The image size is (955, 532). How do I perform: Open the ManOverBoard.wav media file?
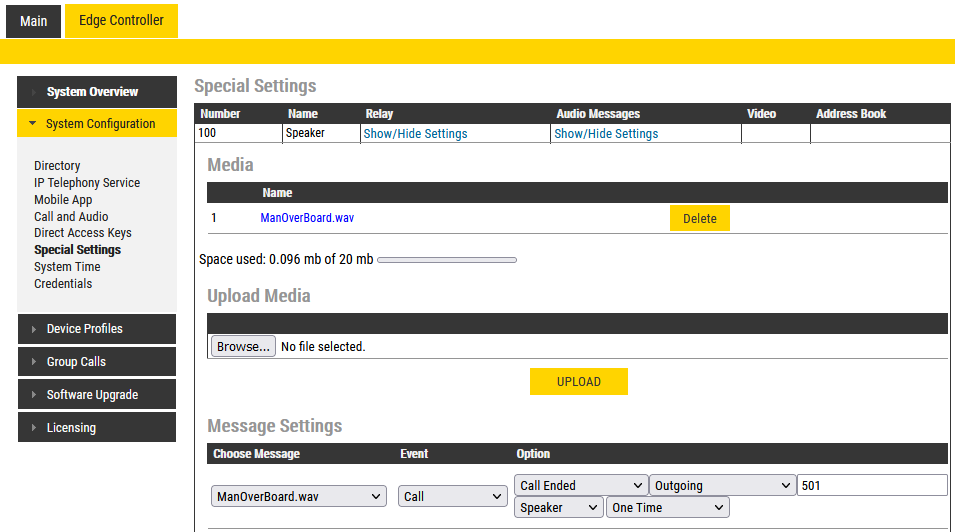(x=307, y=217)
